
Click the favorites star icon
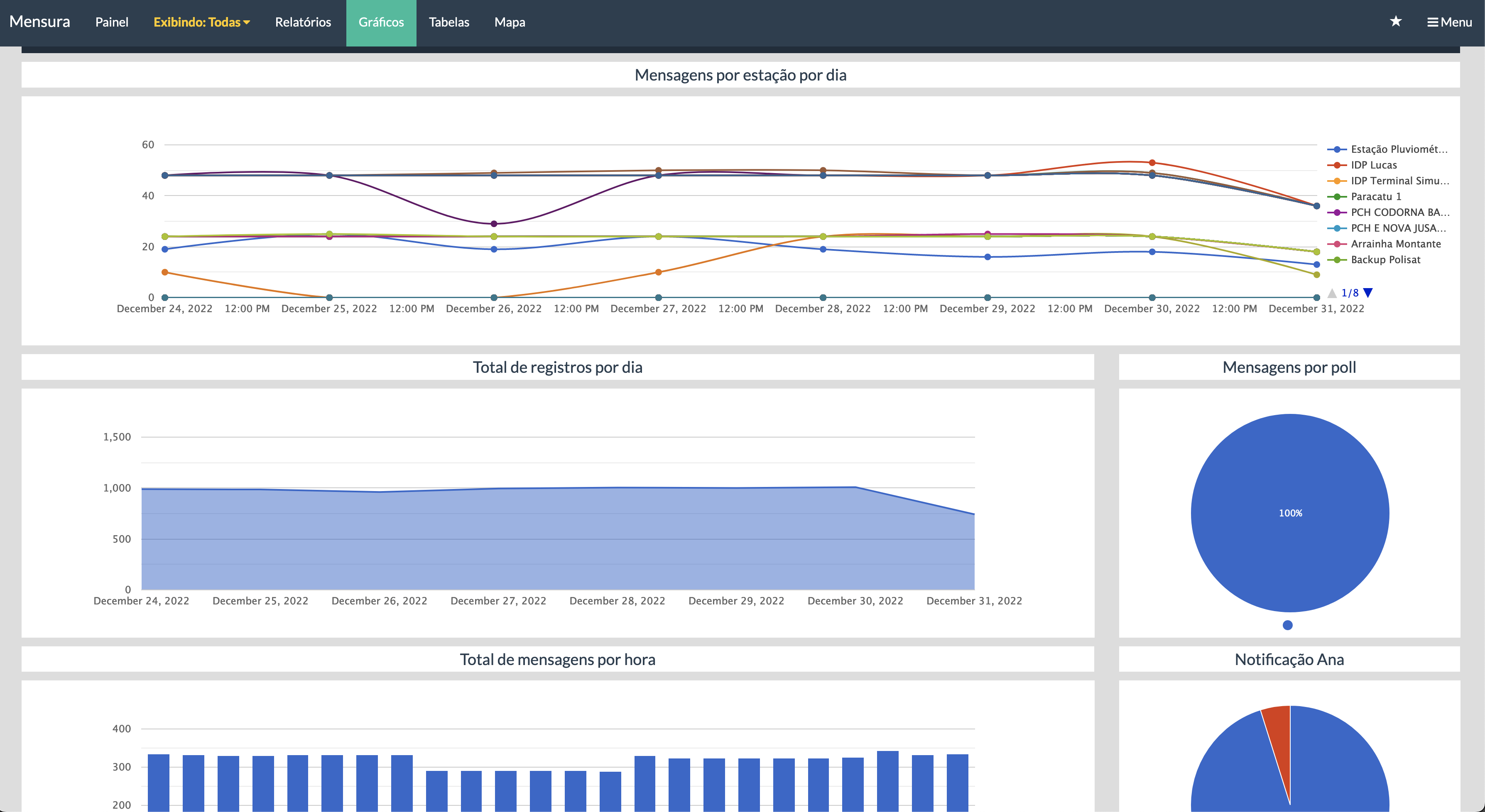1395,22
